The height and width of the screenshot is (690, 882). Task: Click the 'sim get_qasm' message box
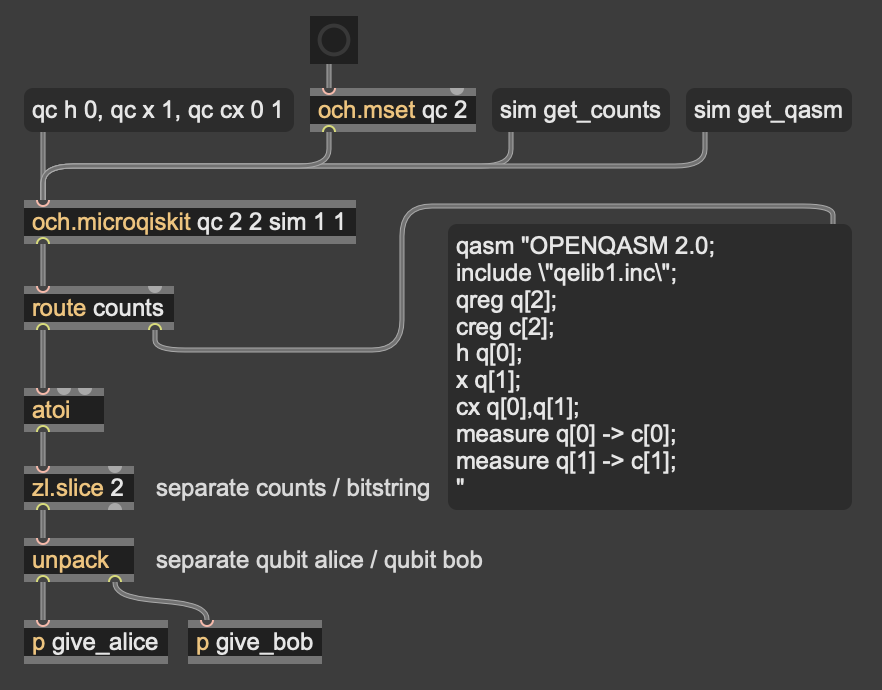coord(768,110)
